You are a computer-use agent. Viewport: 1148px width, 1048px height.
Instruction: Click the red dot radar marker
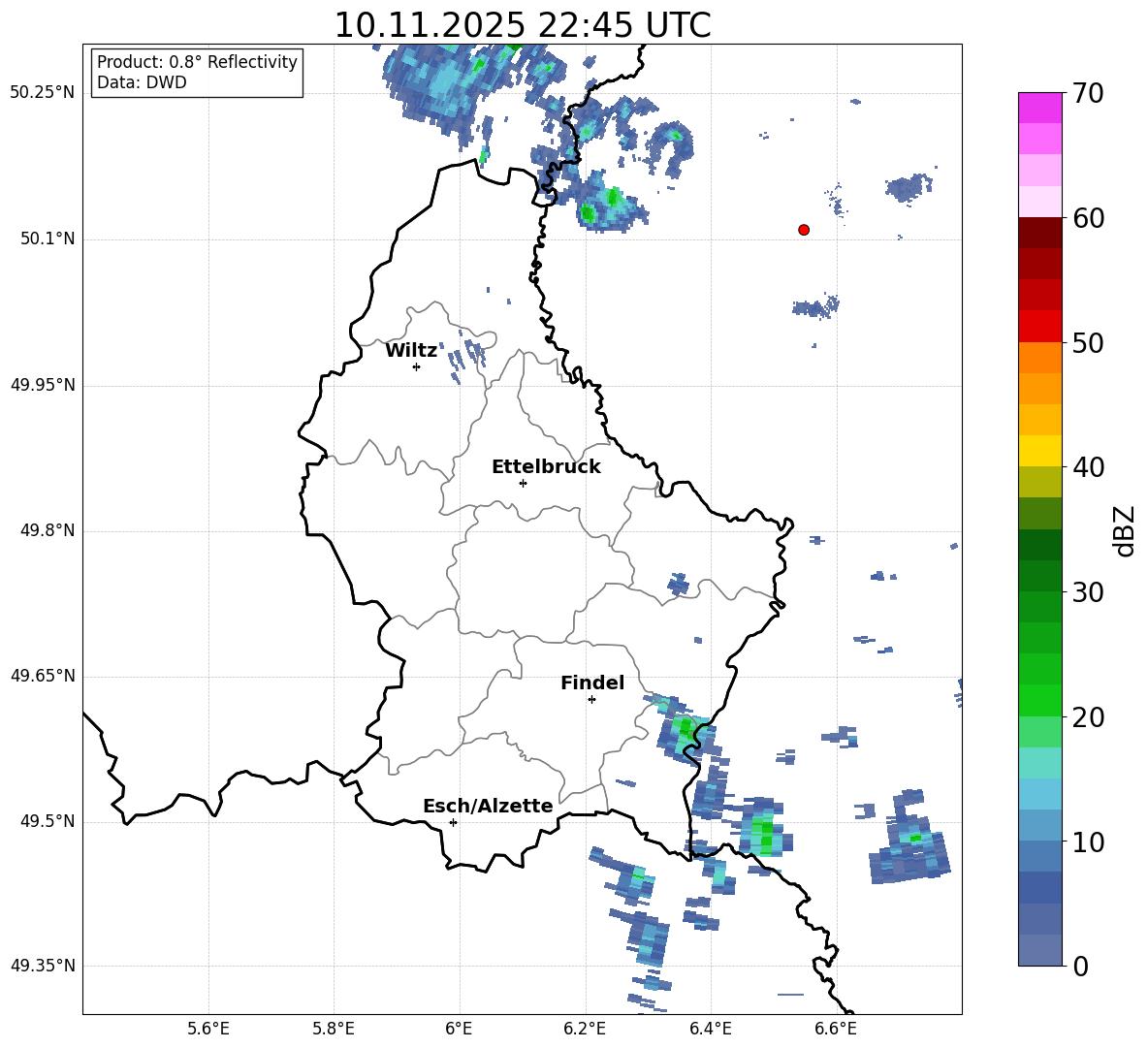[804, 230]
